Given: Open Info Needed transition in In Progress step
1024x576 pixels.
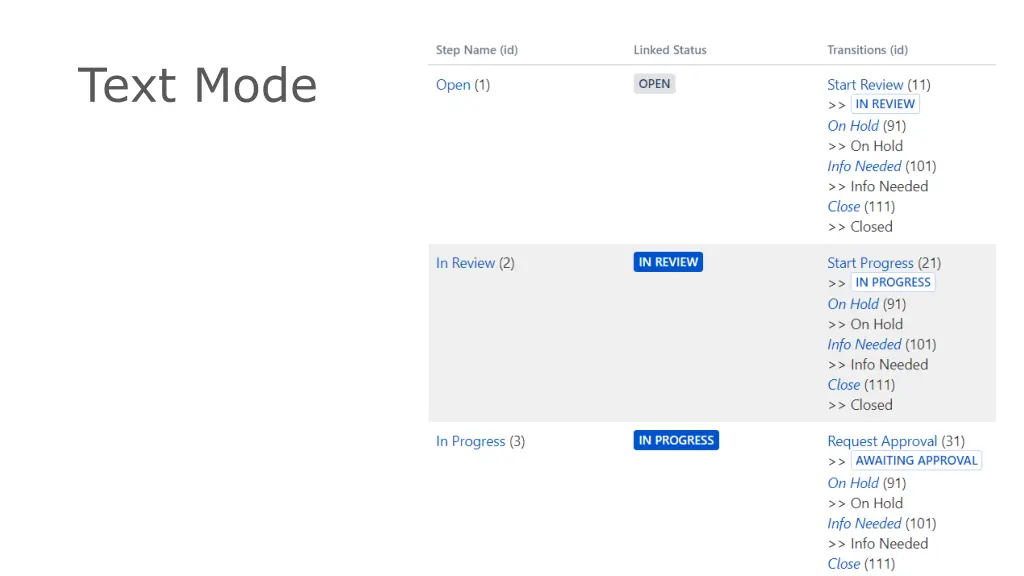Looking at the screenshot, I should point(864,523).
